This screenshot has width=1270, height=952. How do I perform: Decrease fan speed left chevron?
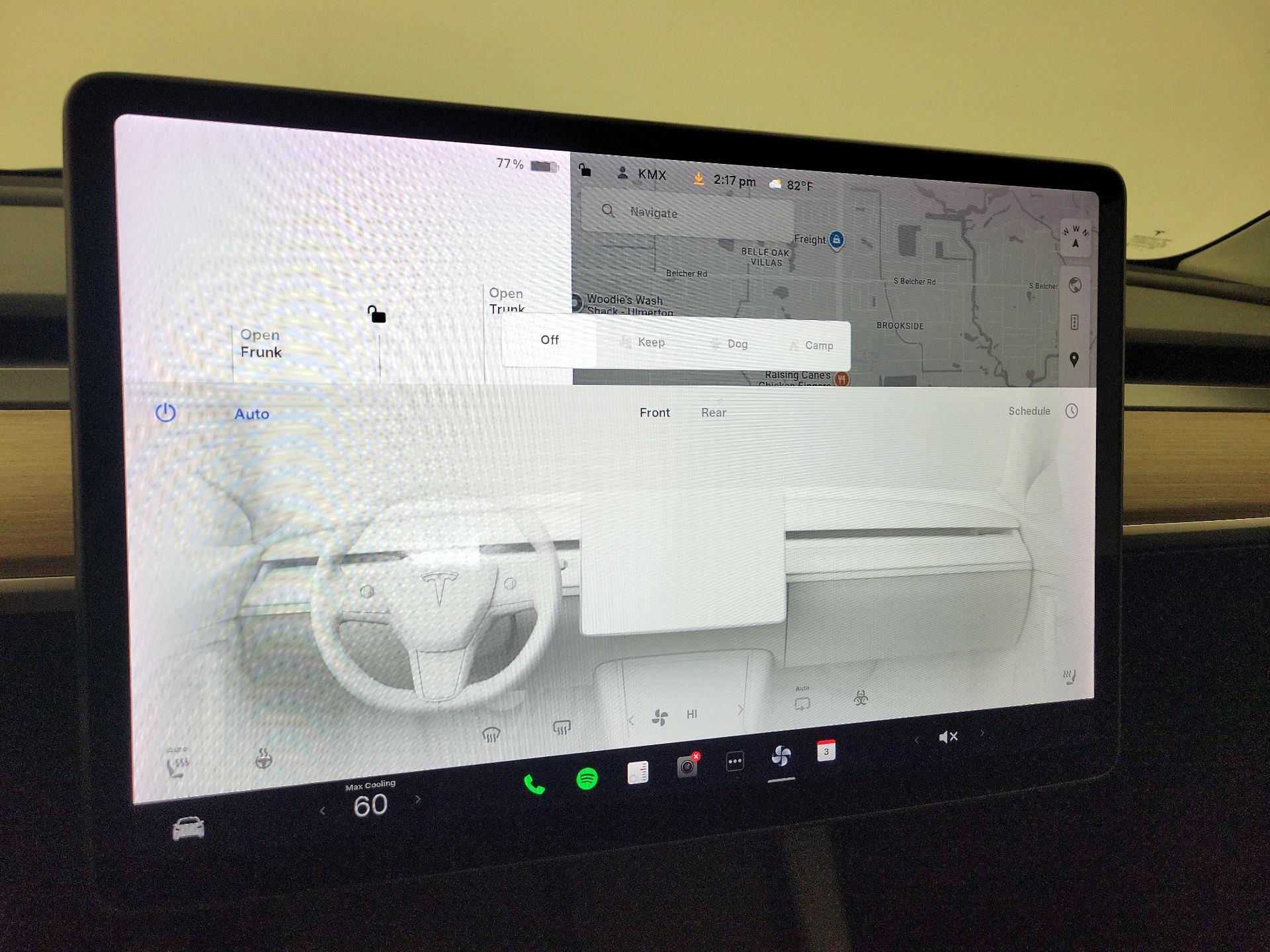631,721
